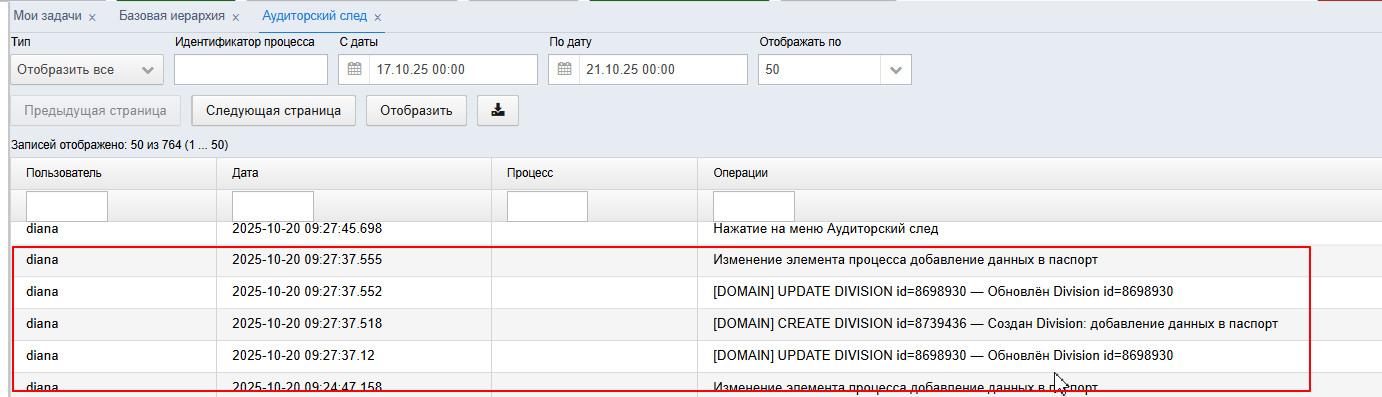Open calendar icon for По дату field
The height and width of the screenshot is (397, 1382).
click(564, 70)
